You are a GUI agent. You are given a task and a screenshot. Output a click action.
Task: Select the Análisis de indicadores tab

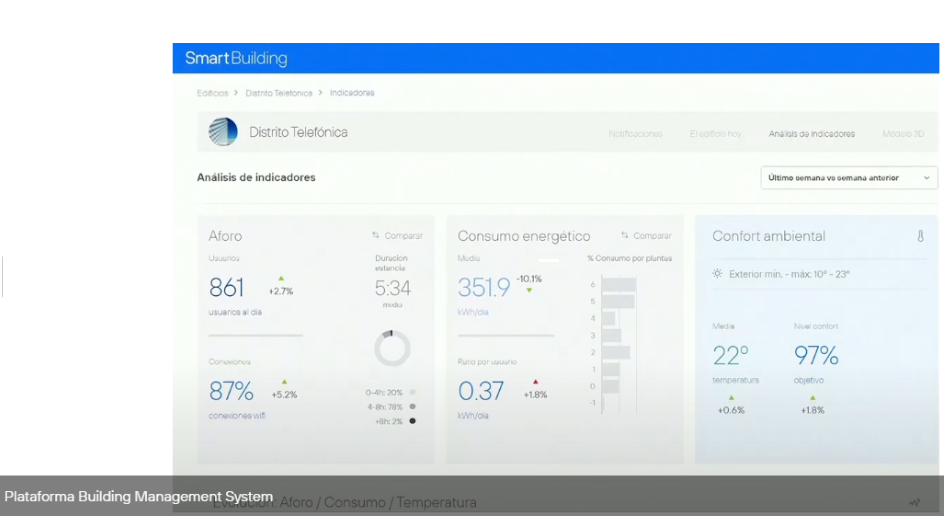812,134
